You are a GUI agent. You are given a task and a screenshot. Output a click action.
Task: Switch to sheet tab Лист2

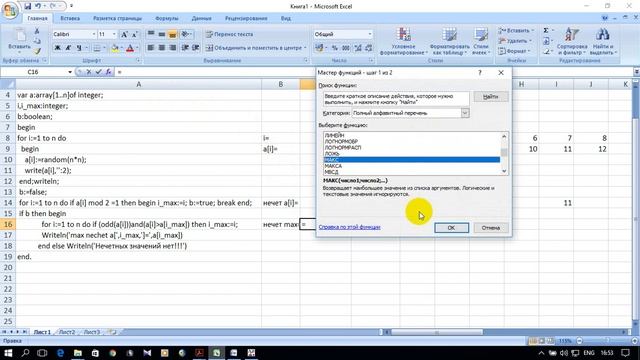[x=67, y=332]
